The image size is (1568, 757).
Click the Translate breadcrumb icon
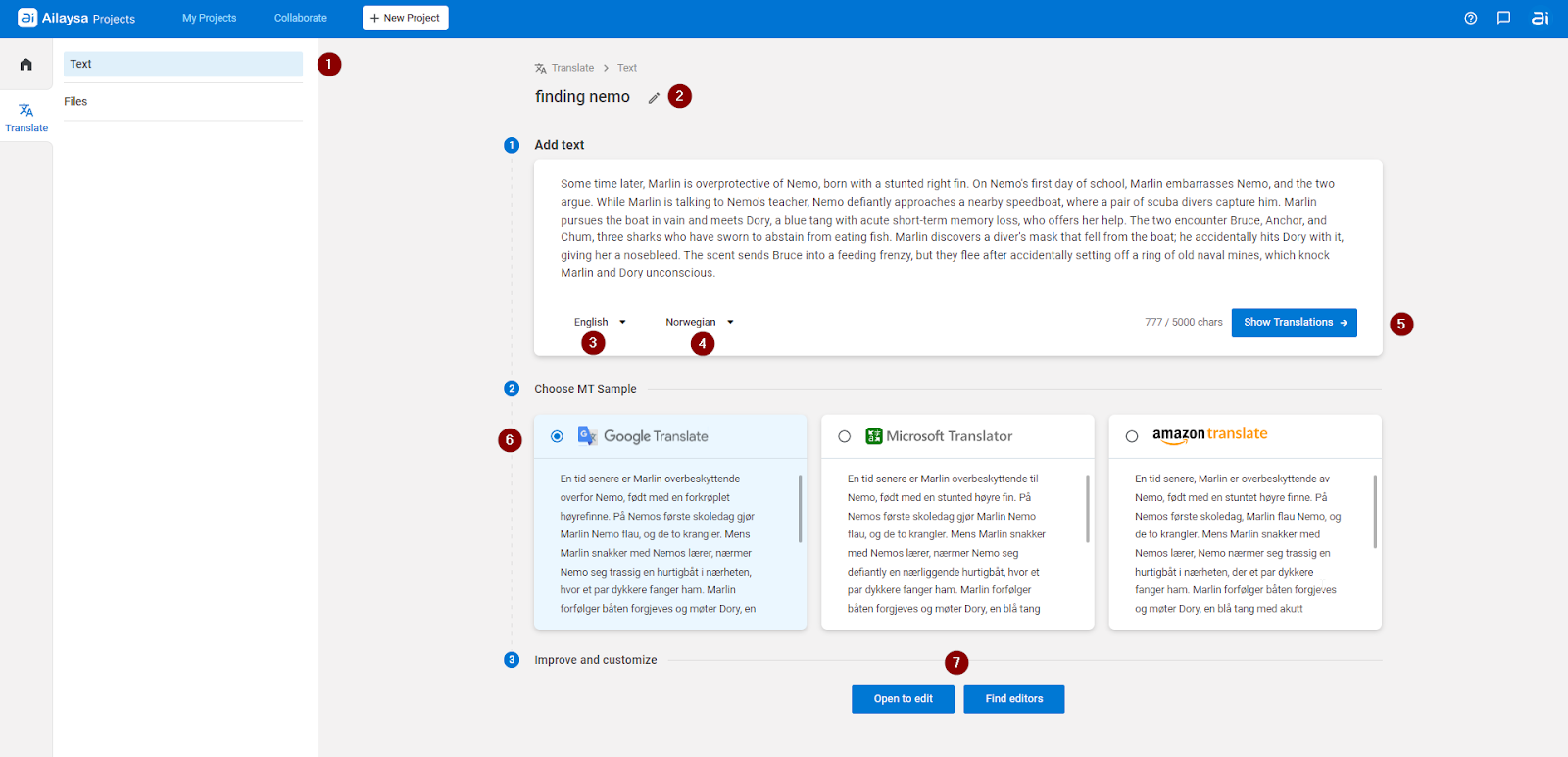click(540, 68)
